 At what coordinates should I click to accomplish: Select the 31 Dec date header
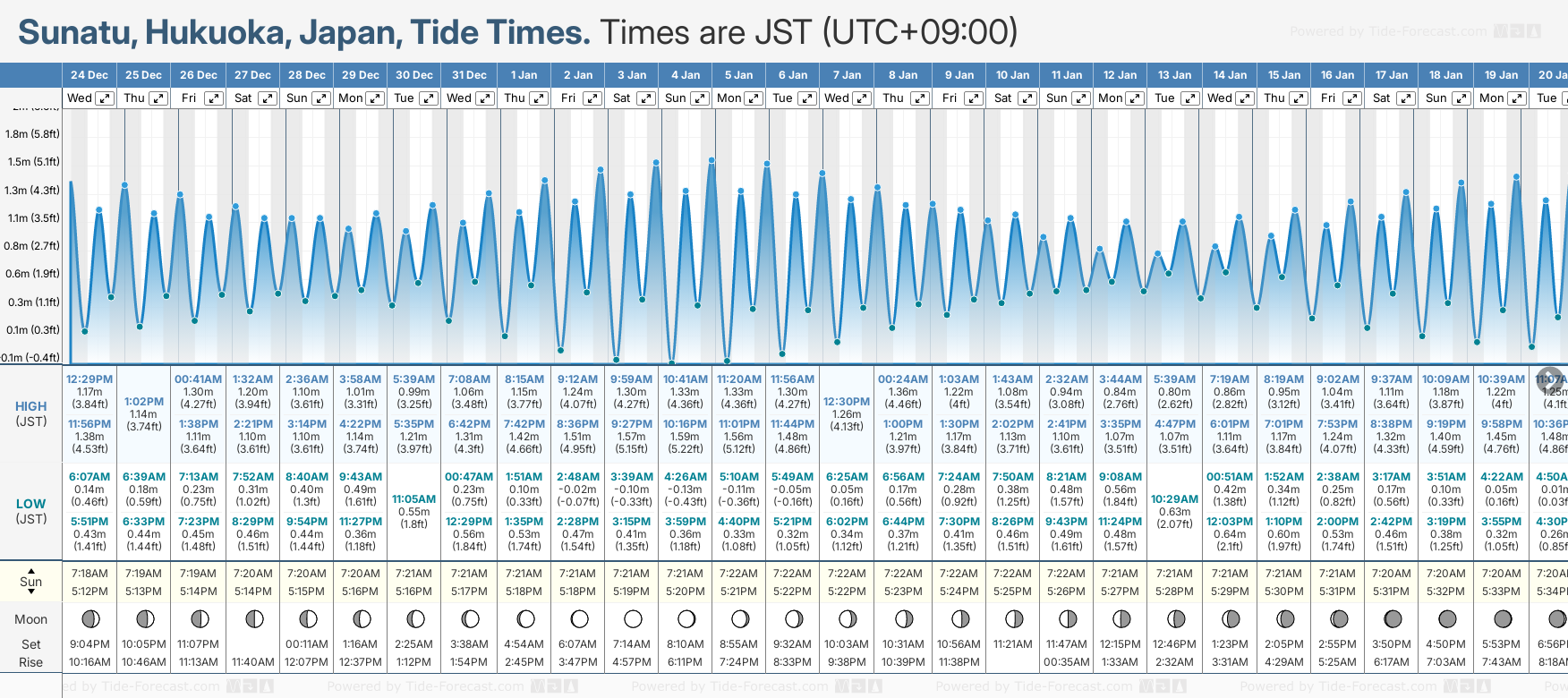click(469, 75)
